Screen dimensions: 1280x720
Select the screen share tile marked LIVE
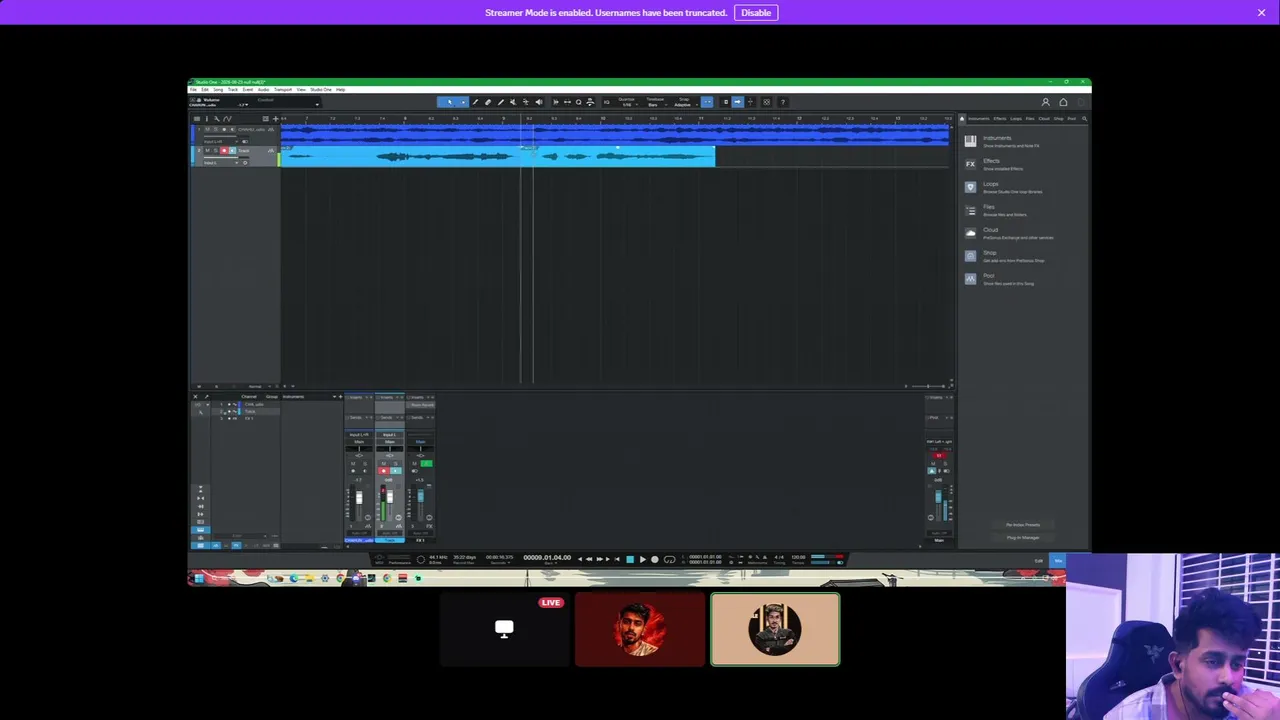(x=504, y=629)
